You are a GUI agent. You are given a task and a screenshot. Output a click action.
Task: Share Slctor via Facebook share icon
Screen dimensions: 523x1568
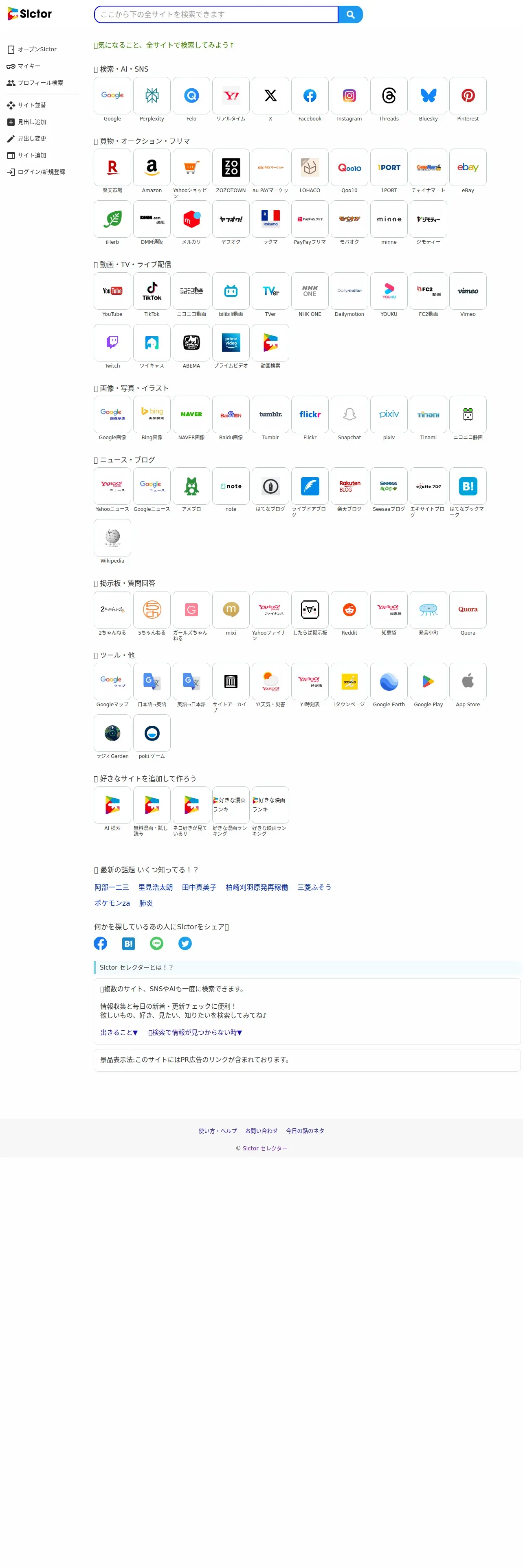pos(101,944)
